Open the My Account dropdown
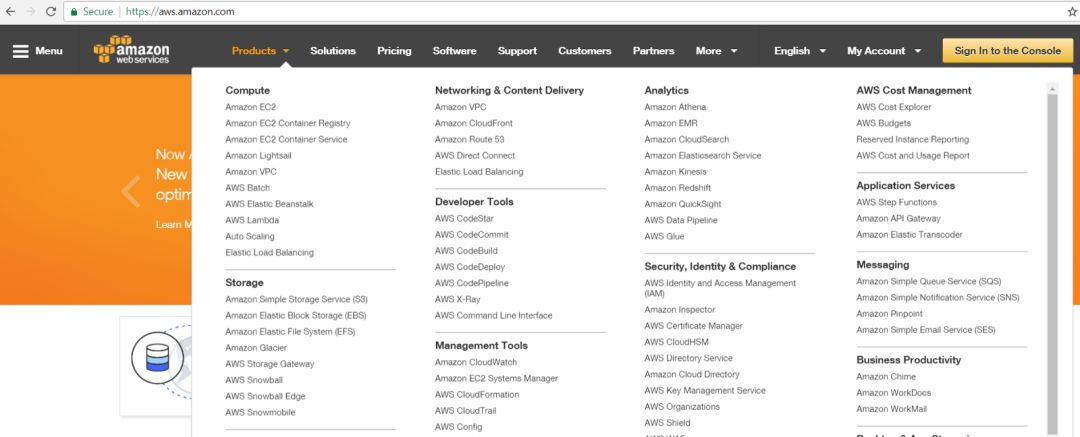 tap(884, 51)
